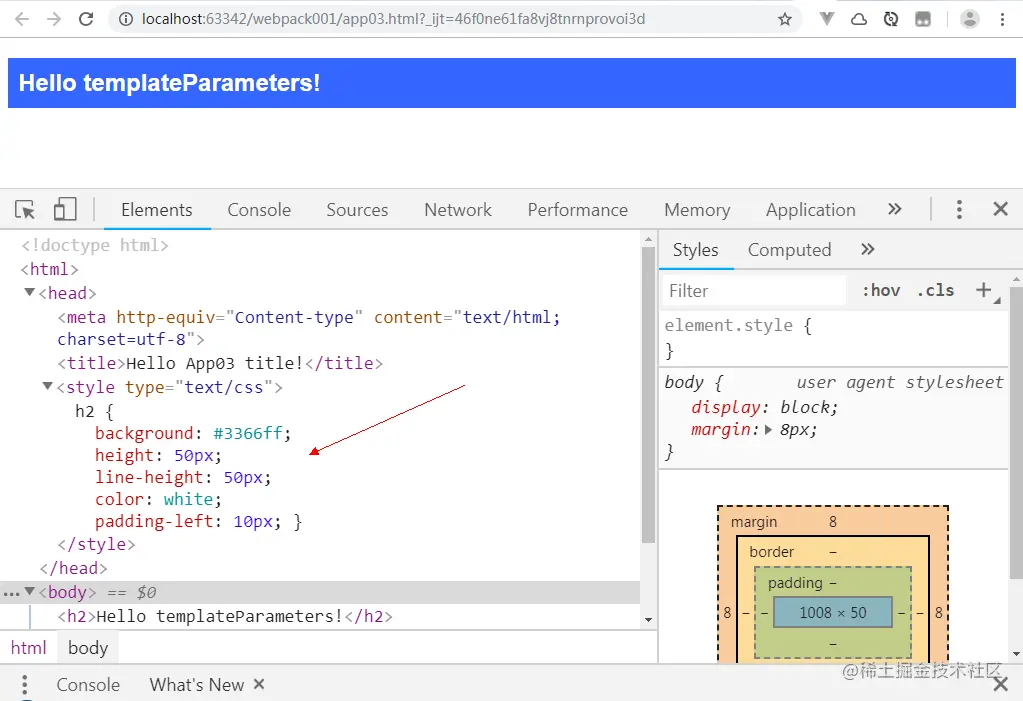Viewport: 1023px width, 701px height.
Task: Expand the margin shorthand triangle
Action: click(x=768, y=429)
